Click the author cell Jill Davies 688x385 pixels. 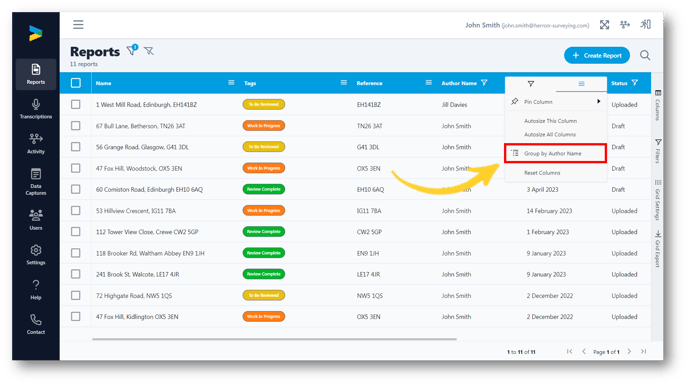tap(454, 105)
